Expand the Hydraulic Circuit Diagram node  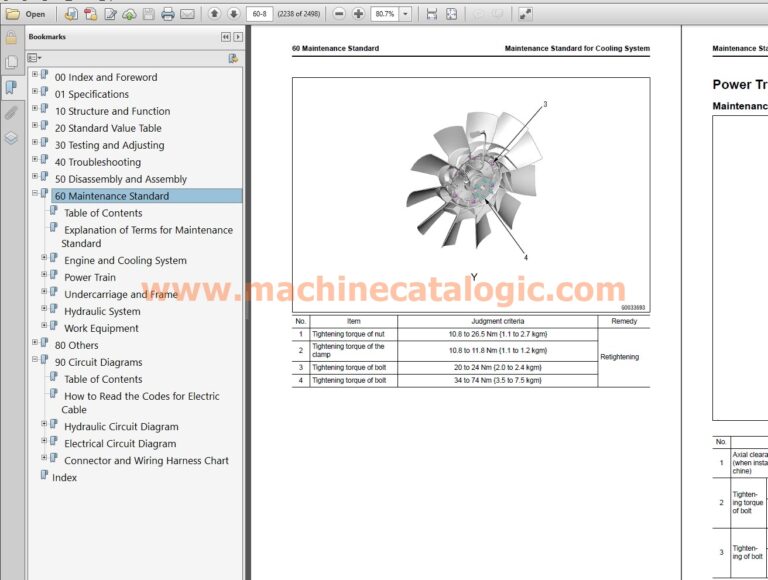pyautogui.click(x=44, y=424)
